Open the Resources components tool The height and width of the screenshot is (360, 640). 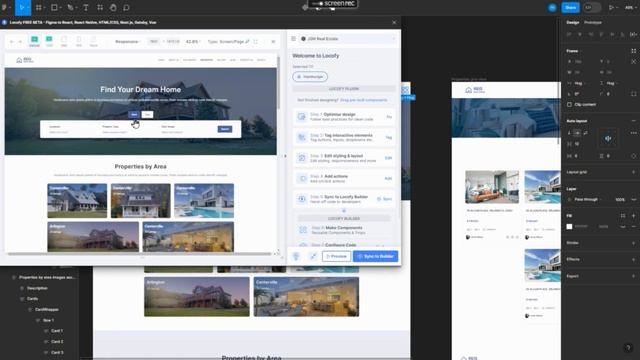100,7
